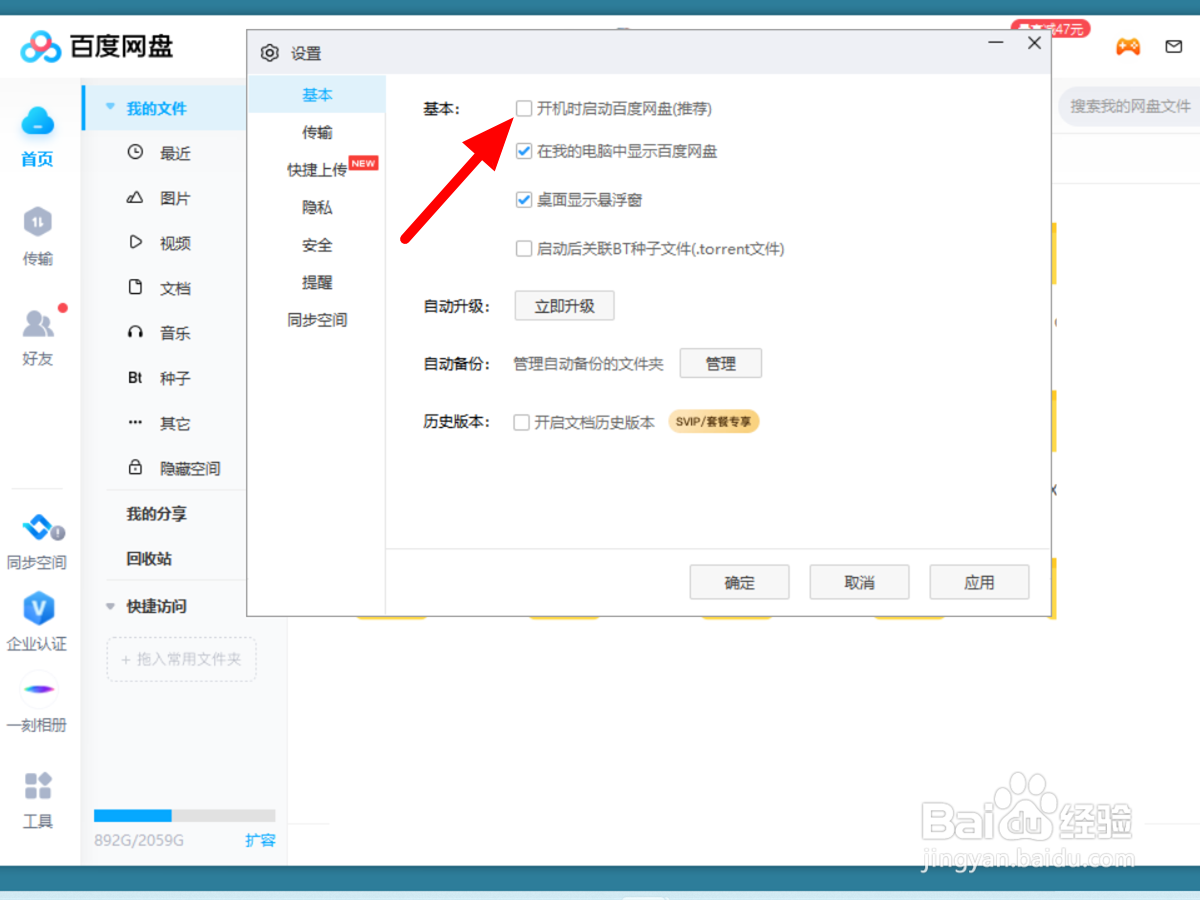Viewport: 1200px width, 900px height.
Task: Click the Baidu Netdisk logo icon
Action: click(40, 46)
